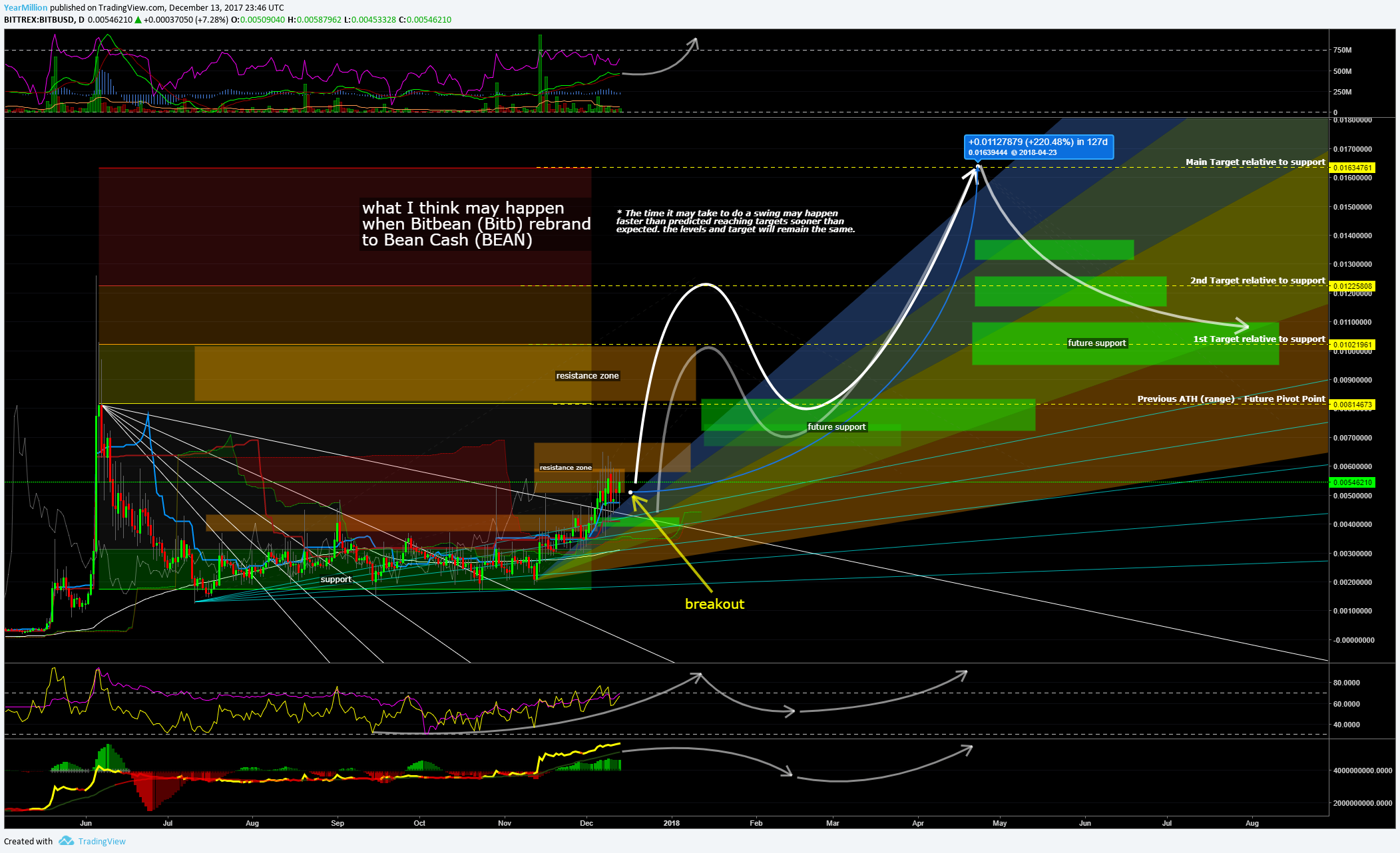Click the 0.01634761 yellow price label
Screen dimensions: 1400x853
click(x=1351, y=168)
